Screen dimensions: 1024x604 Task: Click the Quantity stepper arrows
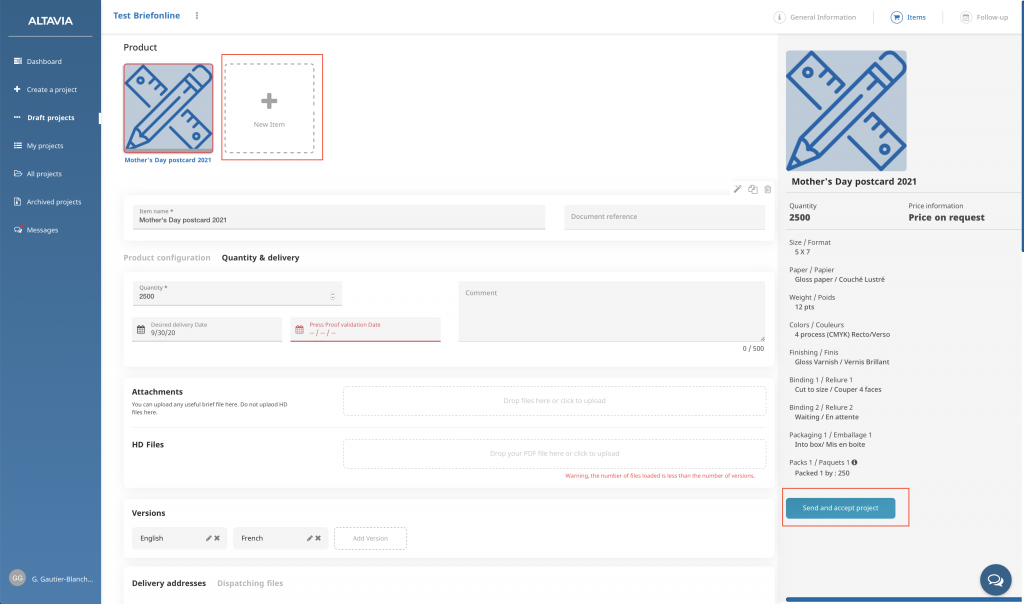pos(332,296)
